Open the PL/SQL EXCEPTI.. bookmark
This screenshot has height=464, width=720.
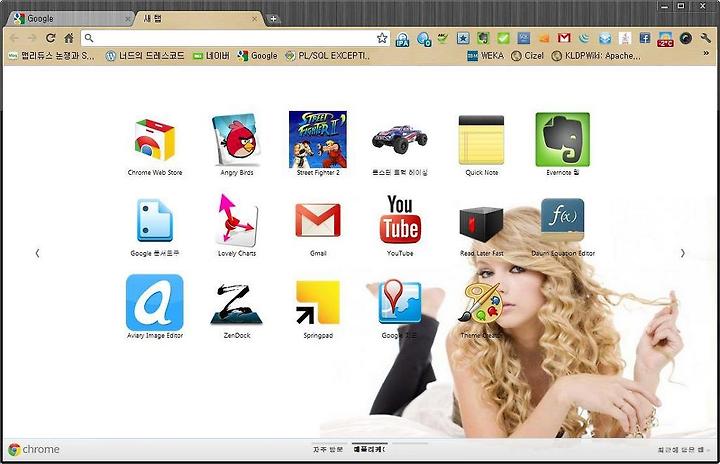click(x=327, y=56)
